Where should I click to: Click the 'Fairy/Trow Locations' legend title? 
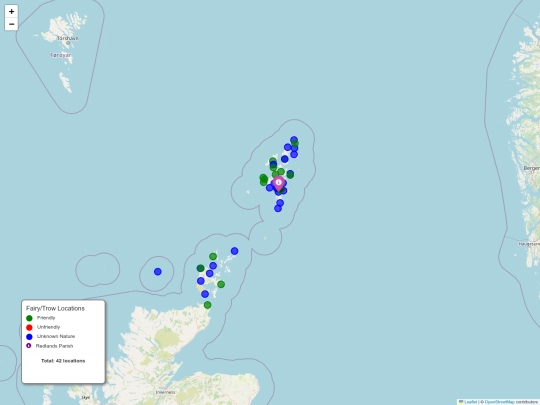(x=55, y=309)
